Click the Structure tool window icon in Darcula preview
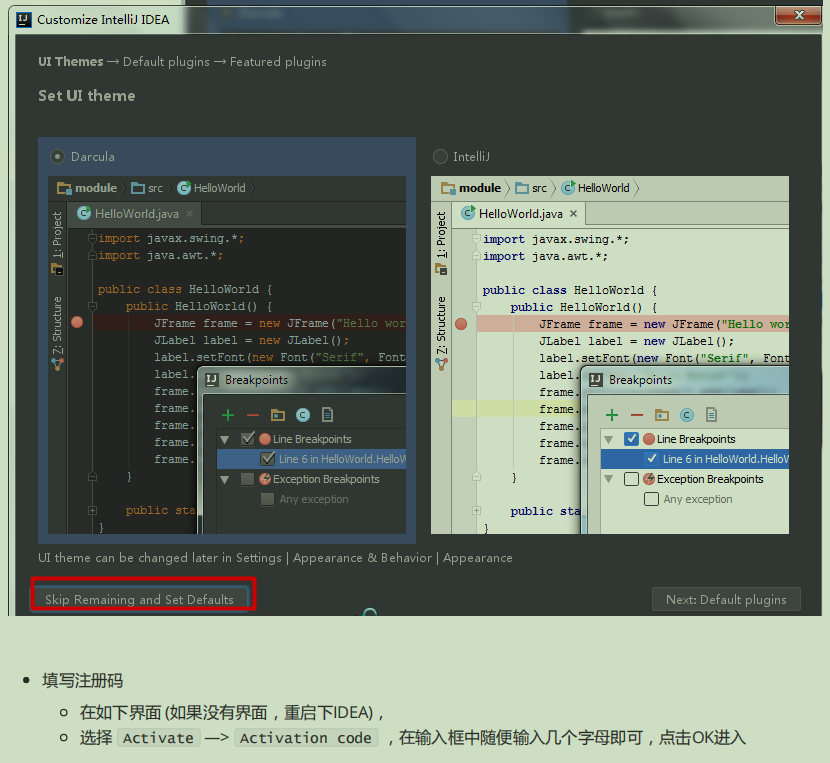Viewport: 830px width, 763px height. point(57,364)
